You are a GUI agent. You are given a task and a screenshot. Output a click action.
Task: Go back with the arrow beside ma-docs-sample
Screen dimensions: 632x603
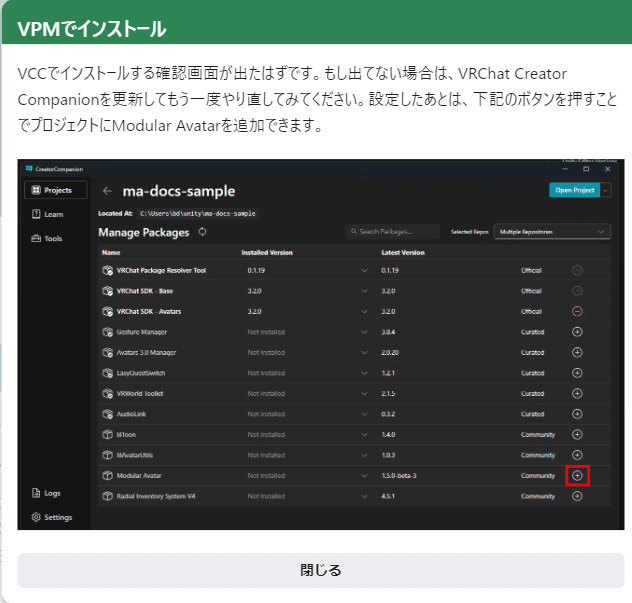(x=107, y=191)
